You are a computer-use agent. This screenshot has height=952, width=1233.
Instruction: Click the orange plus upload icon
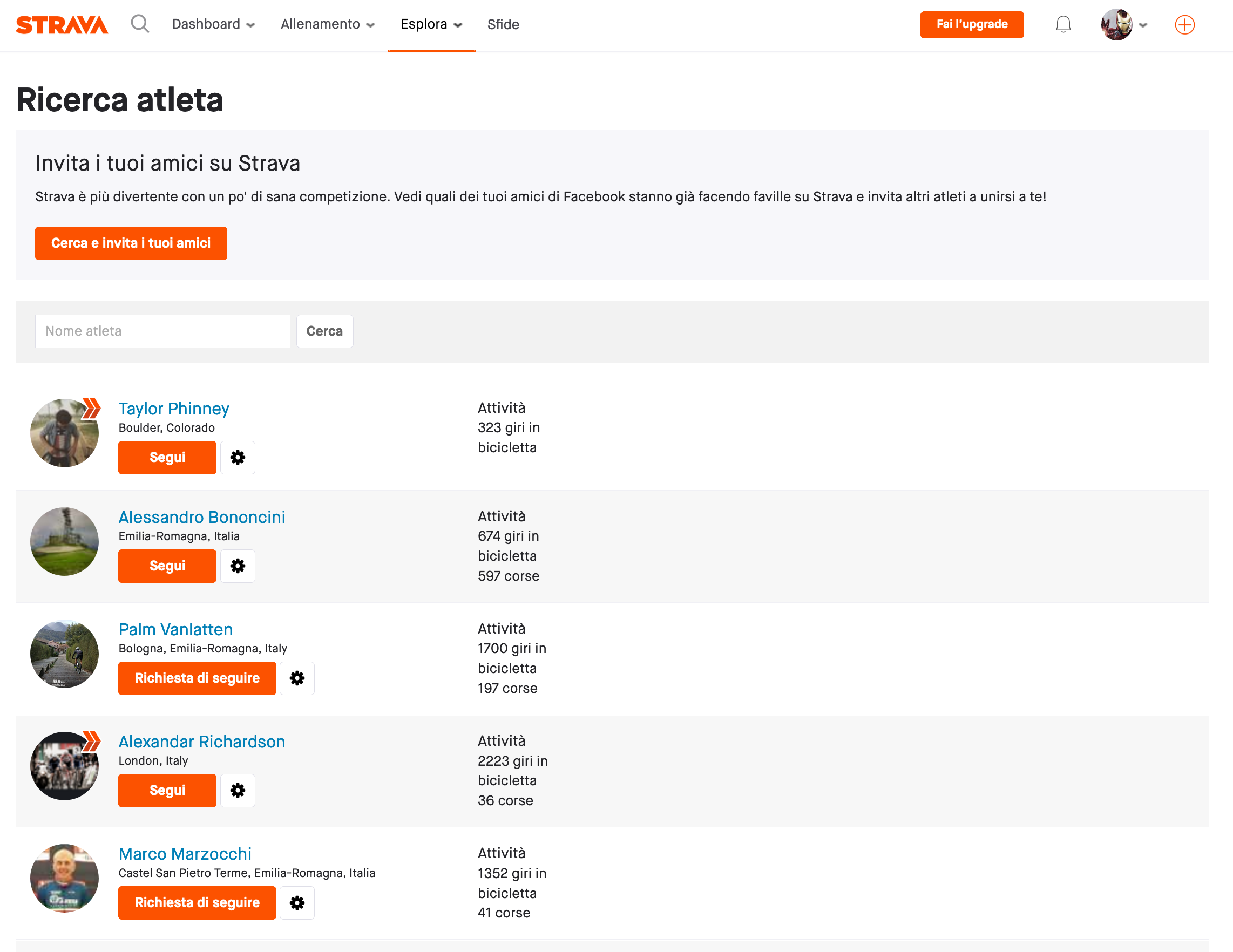[x=1184, y=25]
